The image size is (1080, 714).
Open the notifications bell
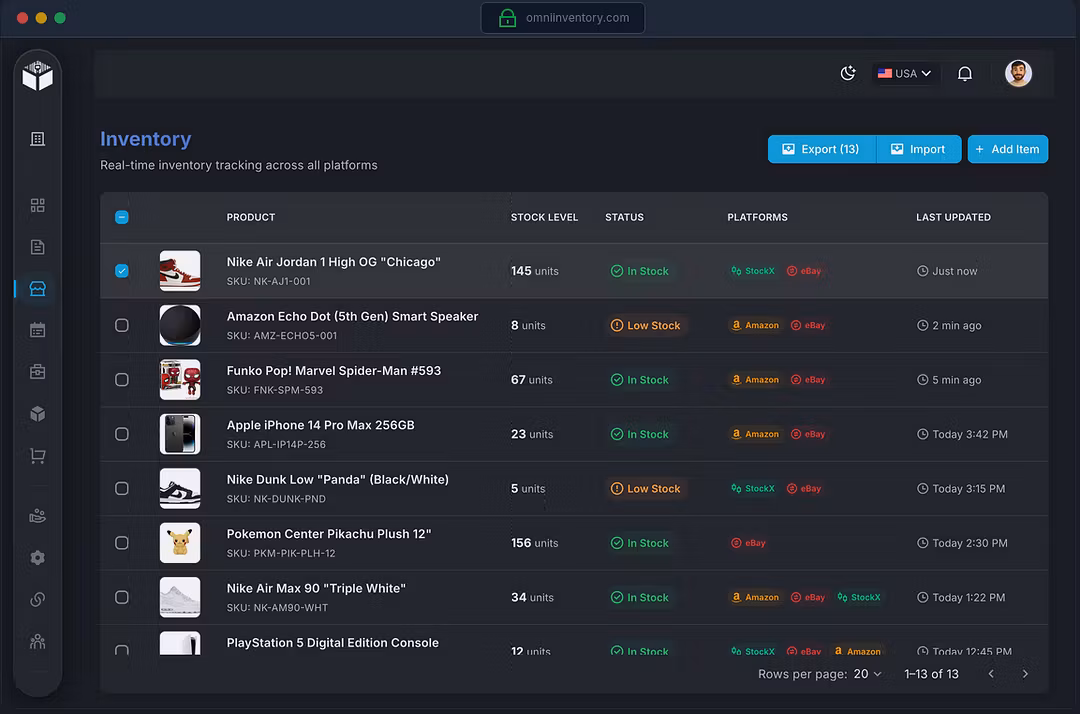[x=965, y=73]
